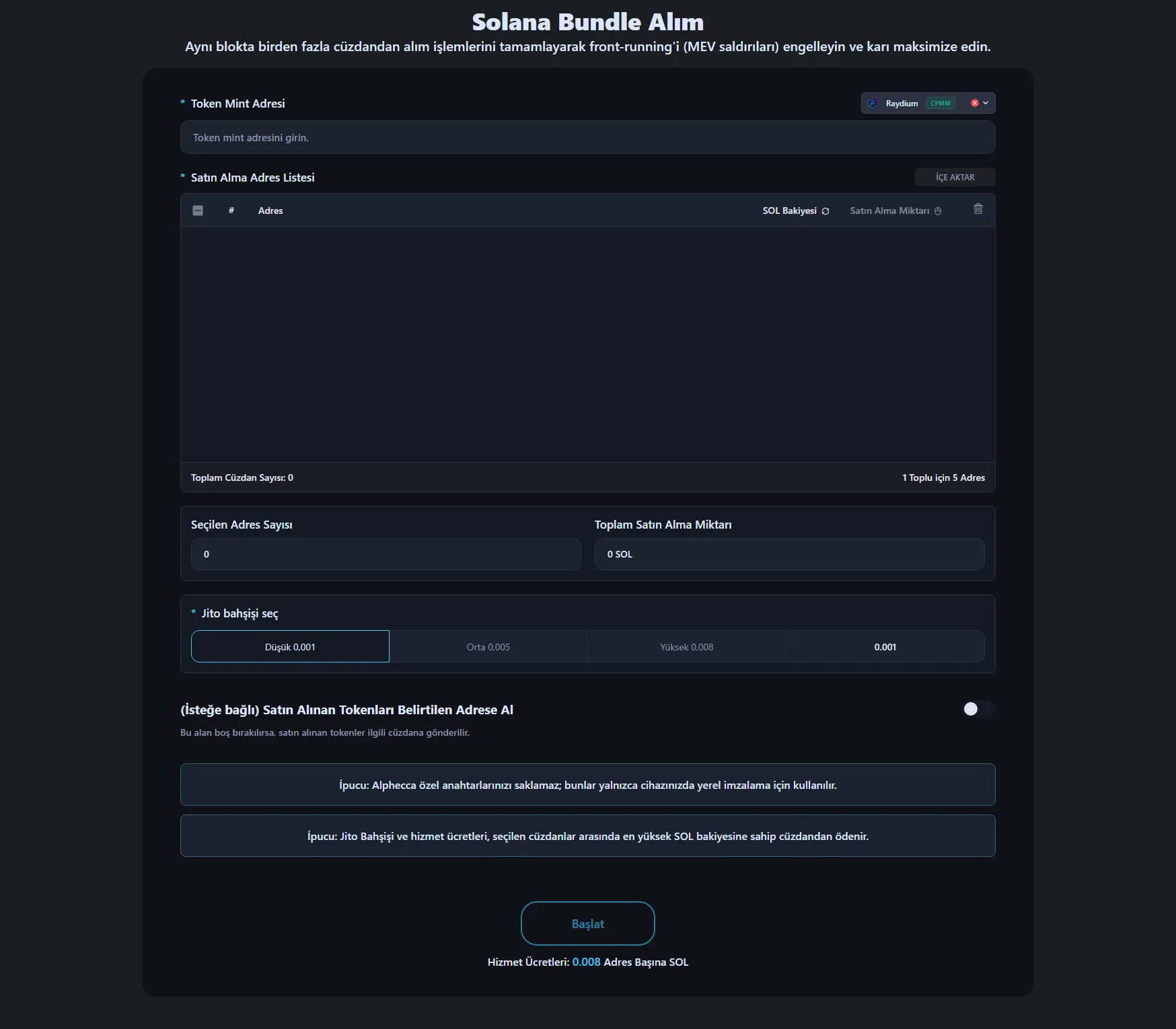1176x1029 pixels.
Task: Click the Token Mint Adresi input field
Action: click(x=587, y=138)
